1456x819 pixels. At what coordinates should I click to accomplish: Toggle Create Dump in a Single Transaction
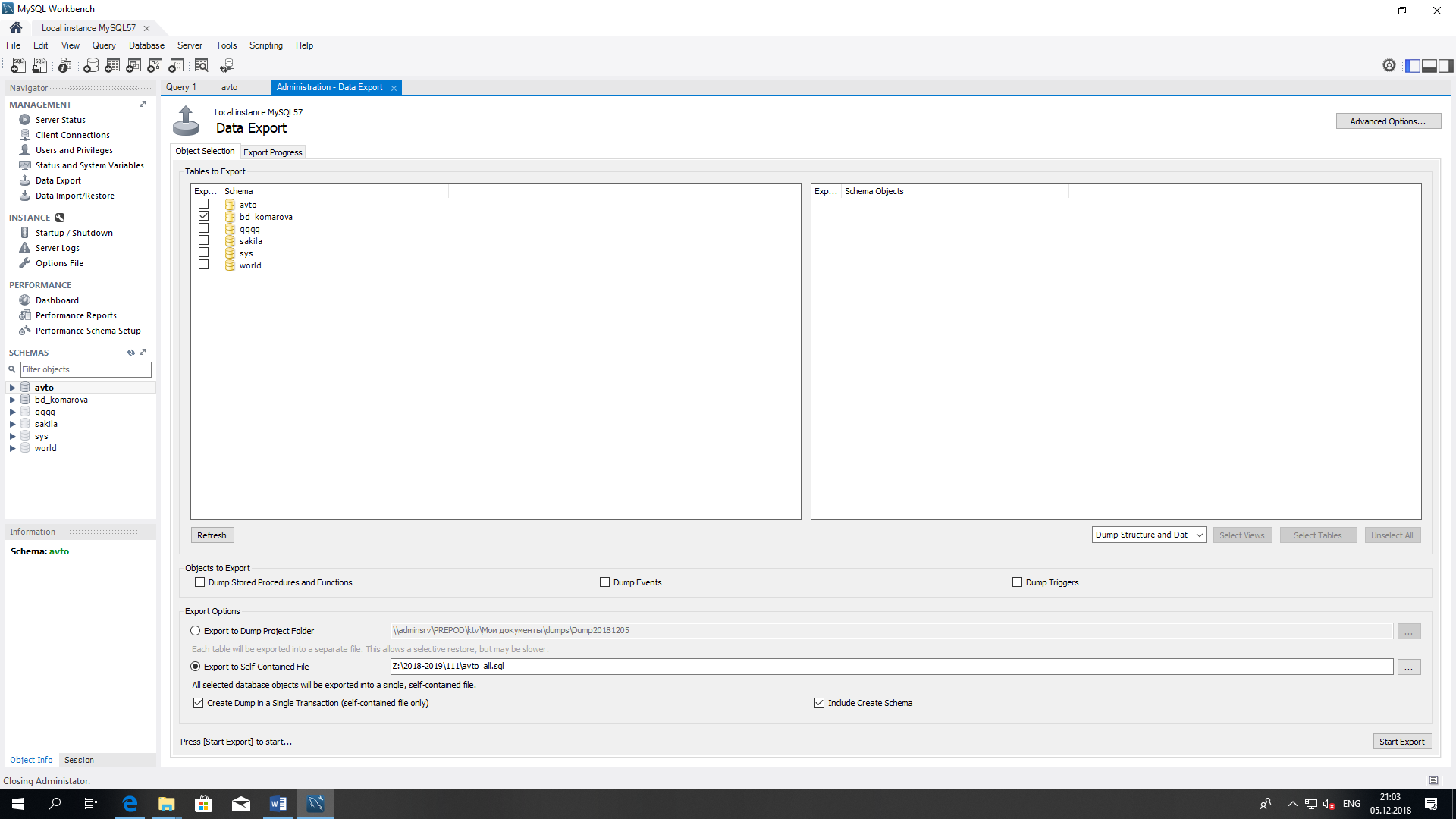(198, 703)
